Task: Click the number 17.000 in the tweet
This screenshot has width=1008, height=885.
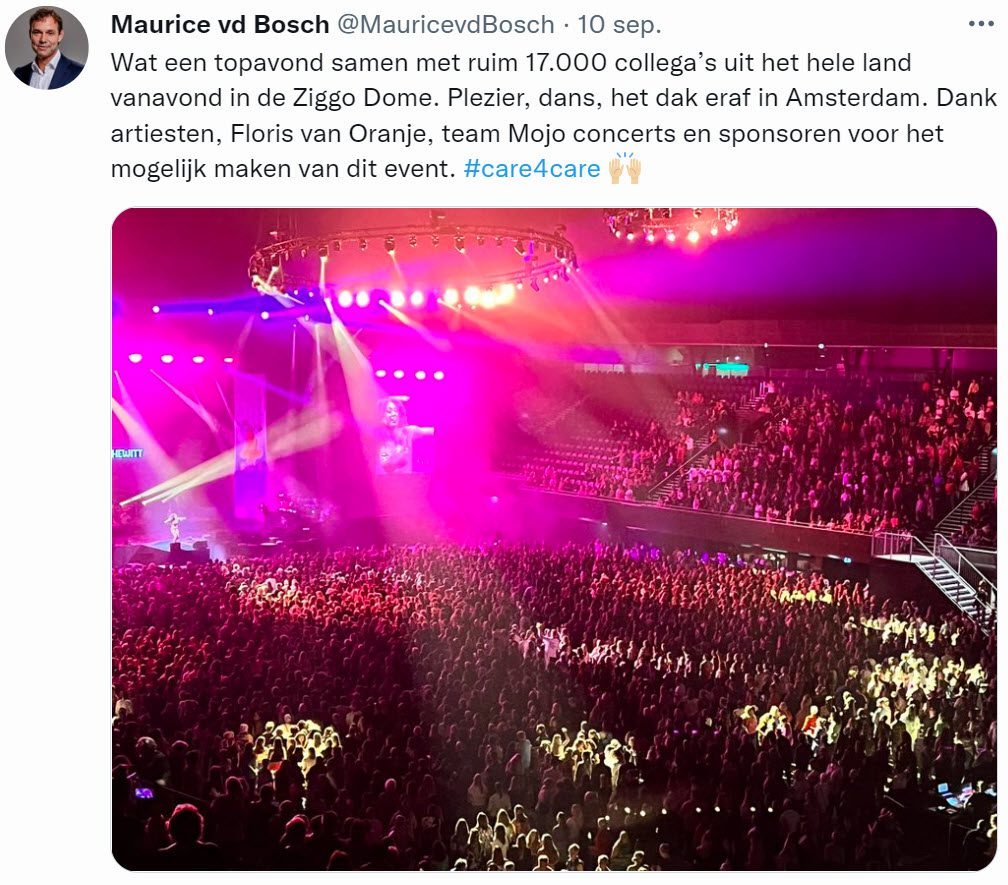Action: [565, 62]
